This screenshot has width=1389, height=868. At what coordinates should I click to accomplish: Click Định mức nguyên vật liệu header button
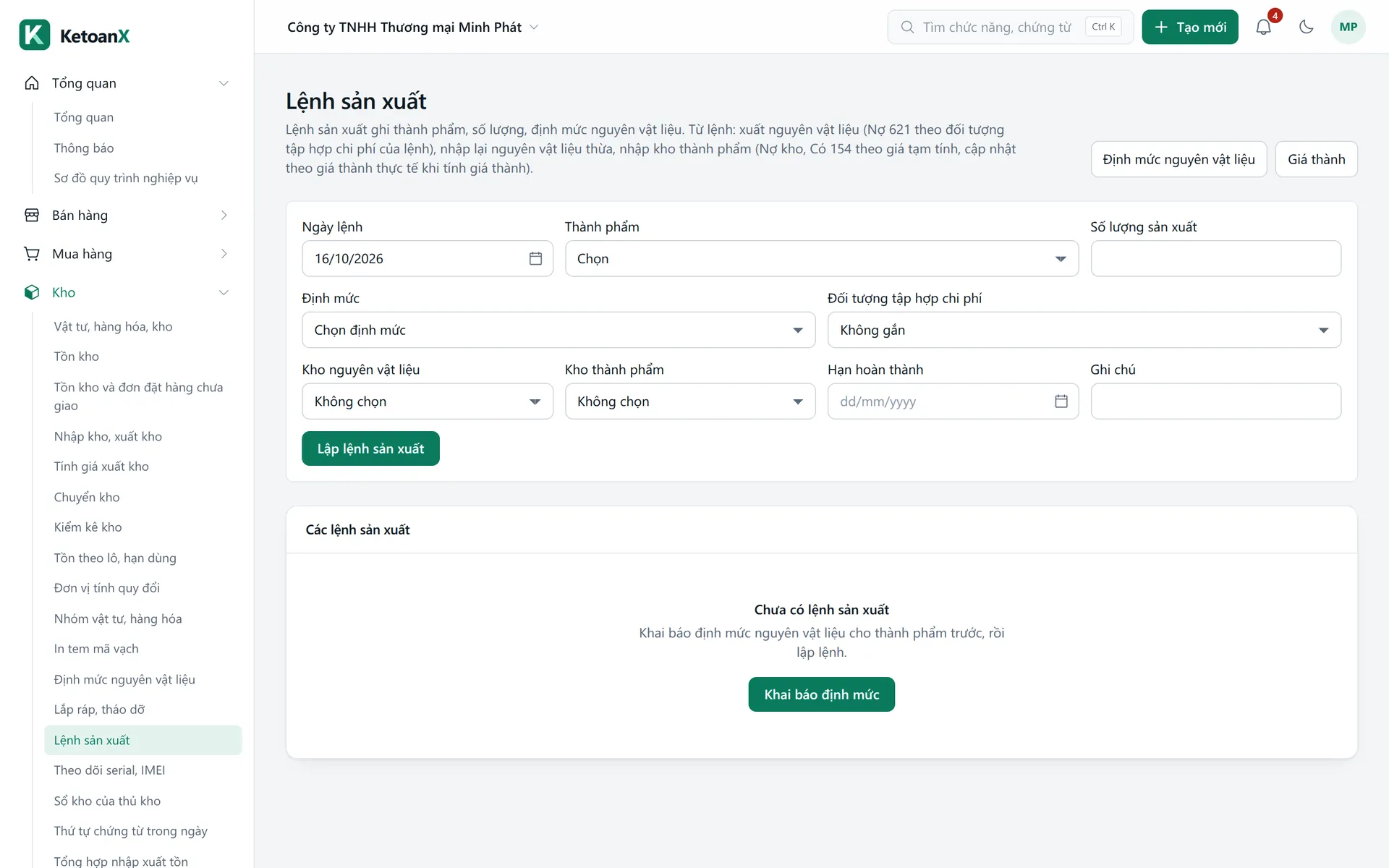(x=1178, y=159)
